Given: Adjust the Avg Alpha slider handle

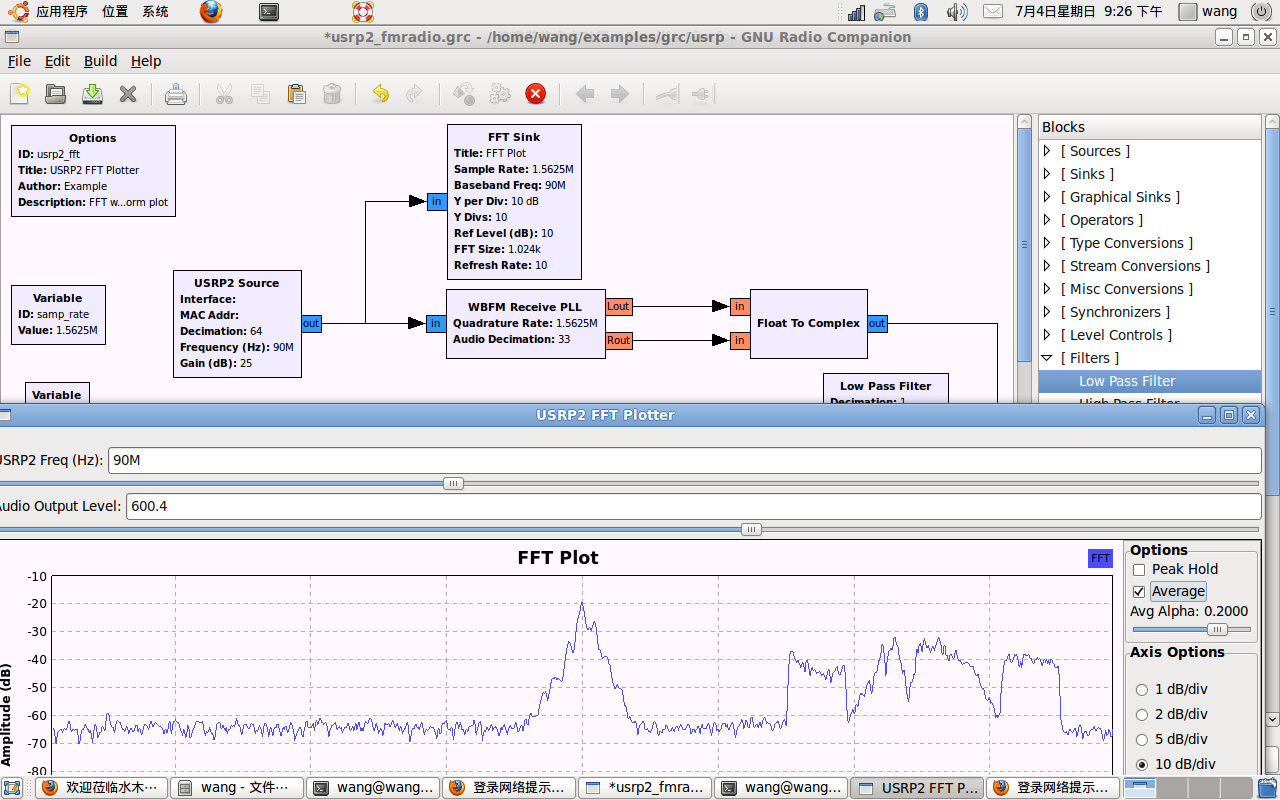Looking at the screenshot, I should click(x=1217, y=629).
